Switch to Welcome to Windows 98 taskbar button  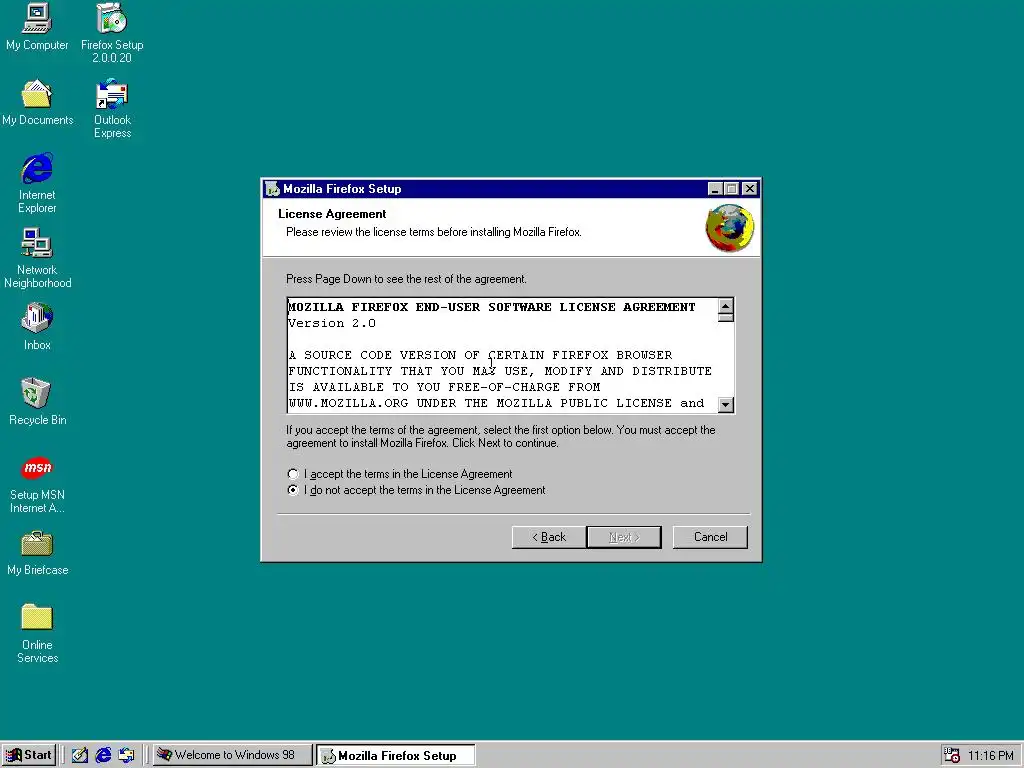pyautogui.click(x=232, y=756)
